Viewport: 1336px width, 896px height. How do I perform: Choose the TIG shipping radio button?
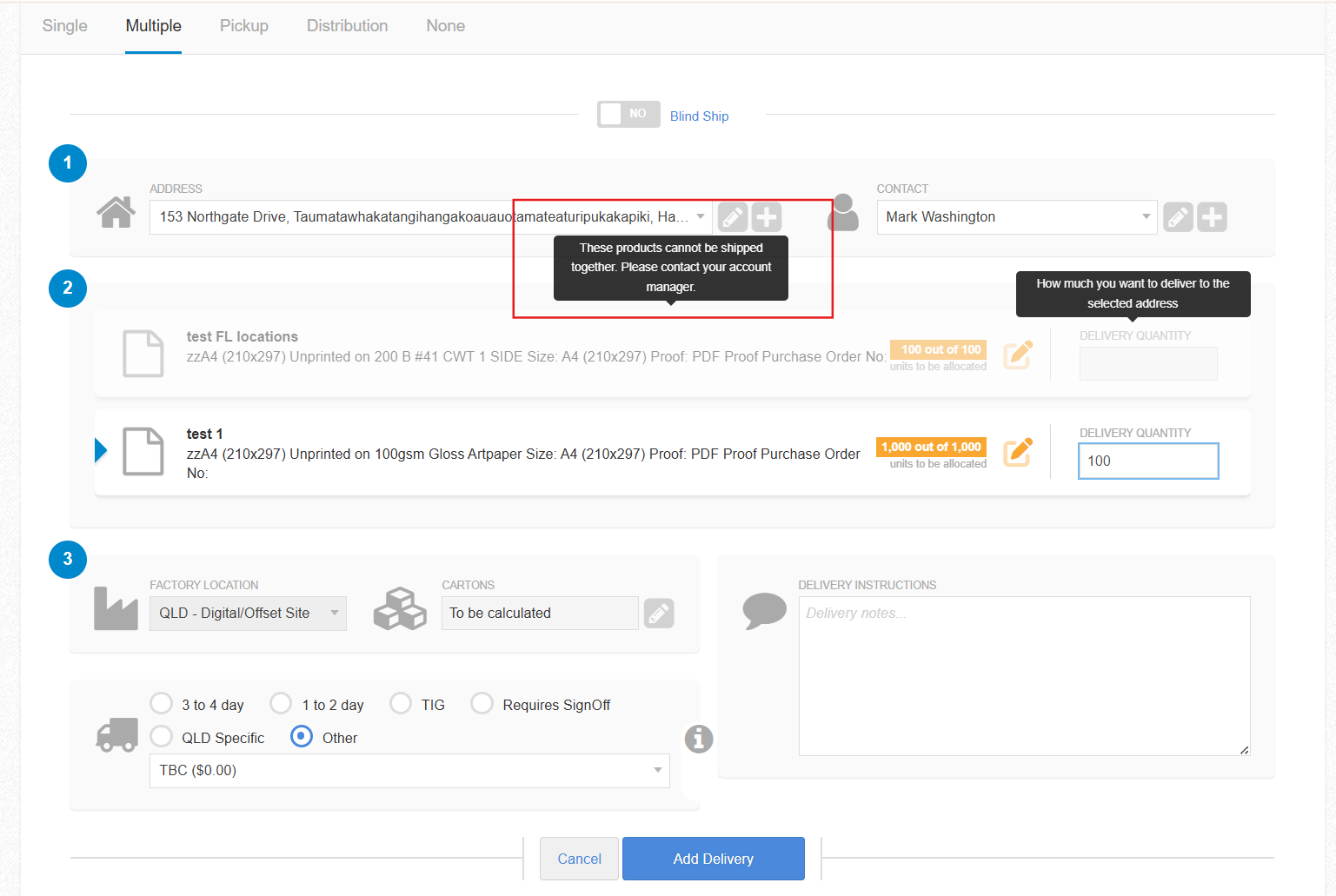coord(401,703)
